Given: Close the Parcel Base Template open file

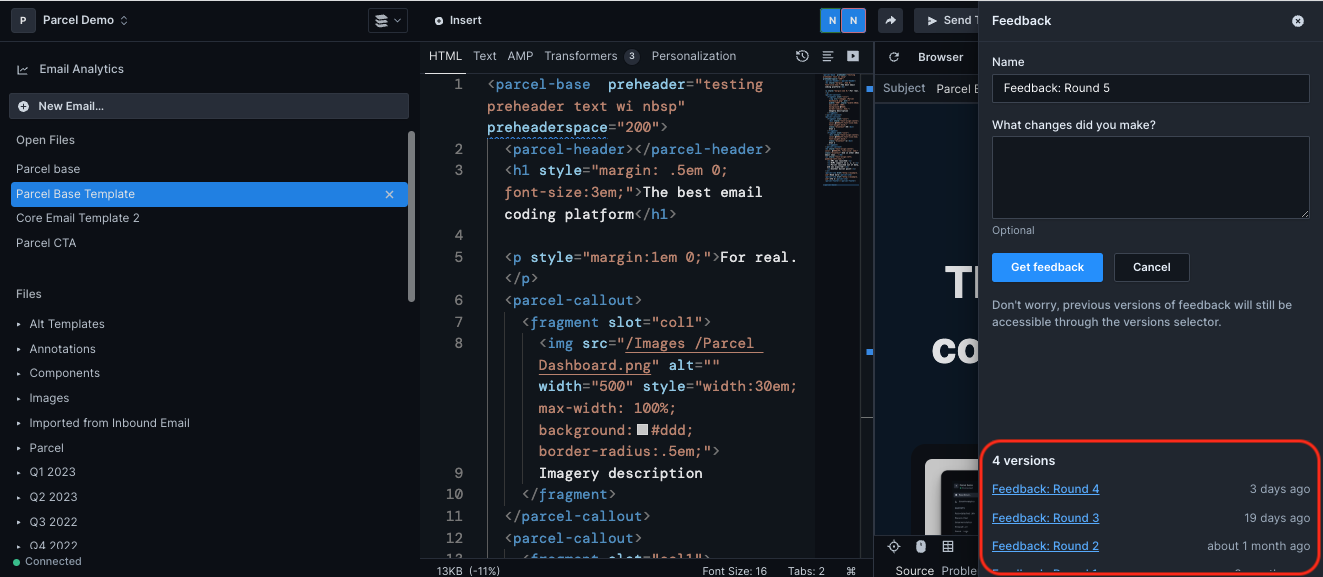Looking at the screenshot, I should tap(390, 194).
